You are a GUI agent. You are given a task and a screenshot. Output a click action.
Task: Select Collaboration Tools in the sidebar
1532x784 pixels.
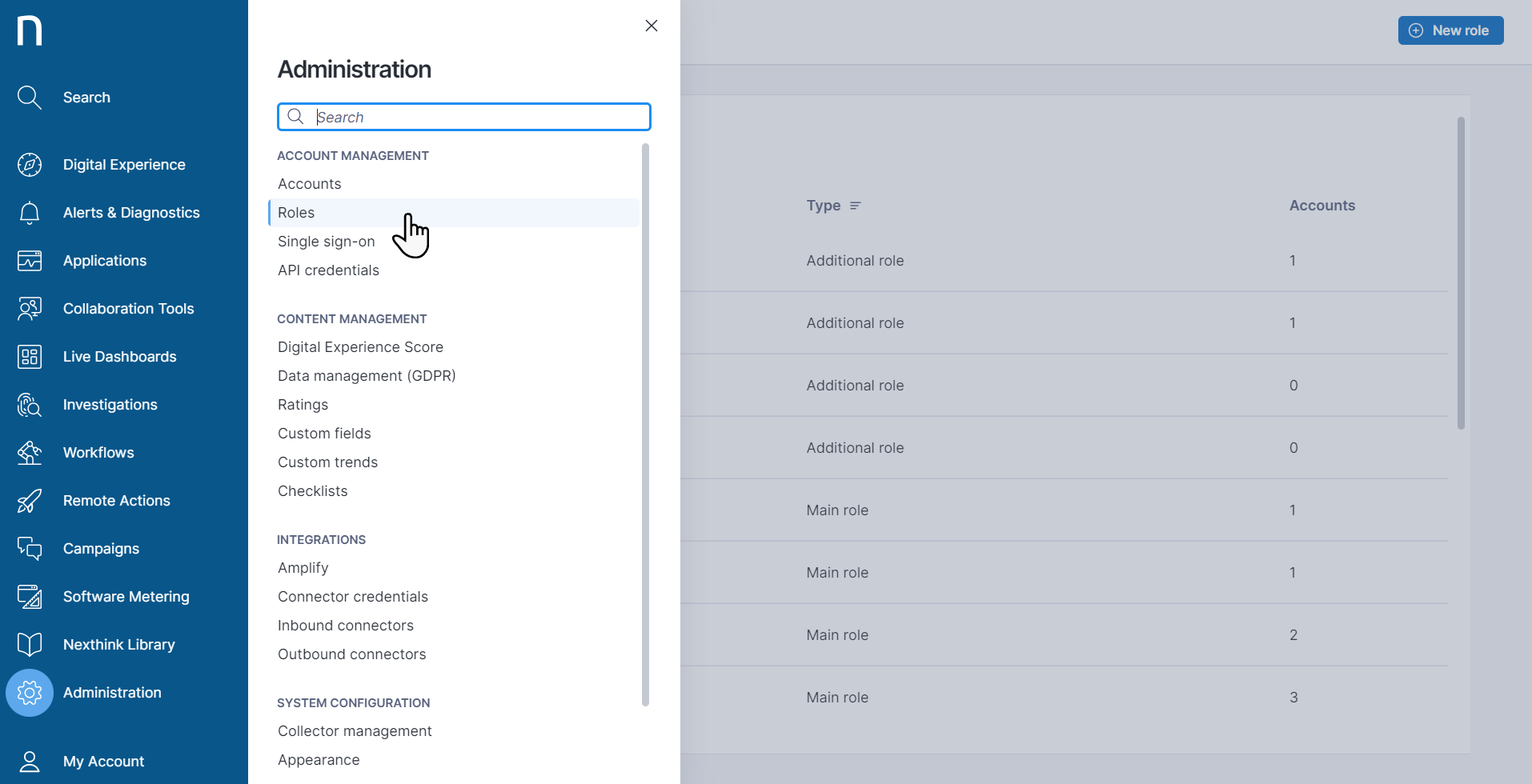[128, 308]
